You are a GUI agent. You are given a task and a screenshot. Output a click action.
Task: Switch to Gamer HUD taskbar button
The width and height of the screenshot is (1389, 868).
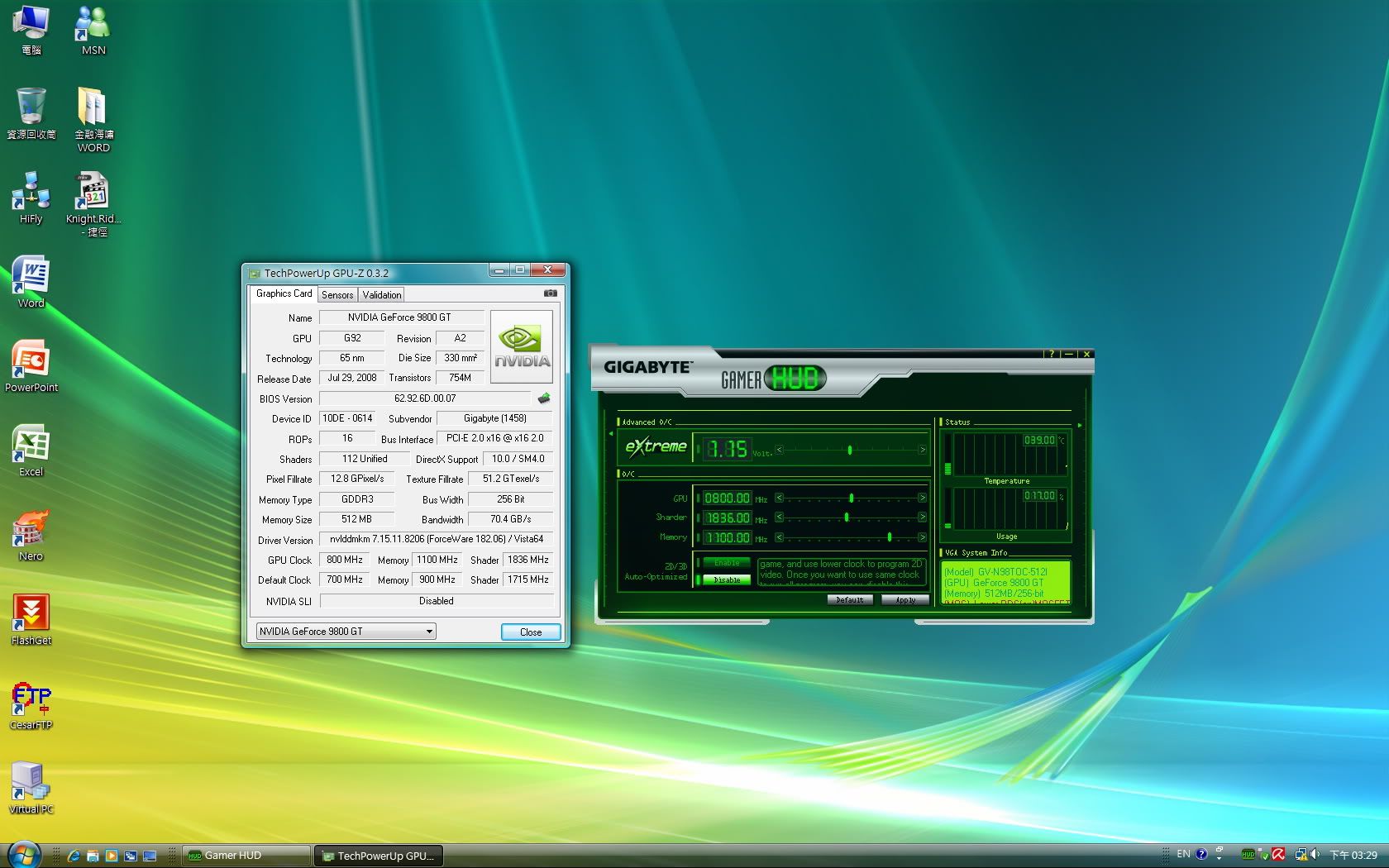tap(246, 856)
